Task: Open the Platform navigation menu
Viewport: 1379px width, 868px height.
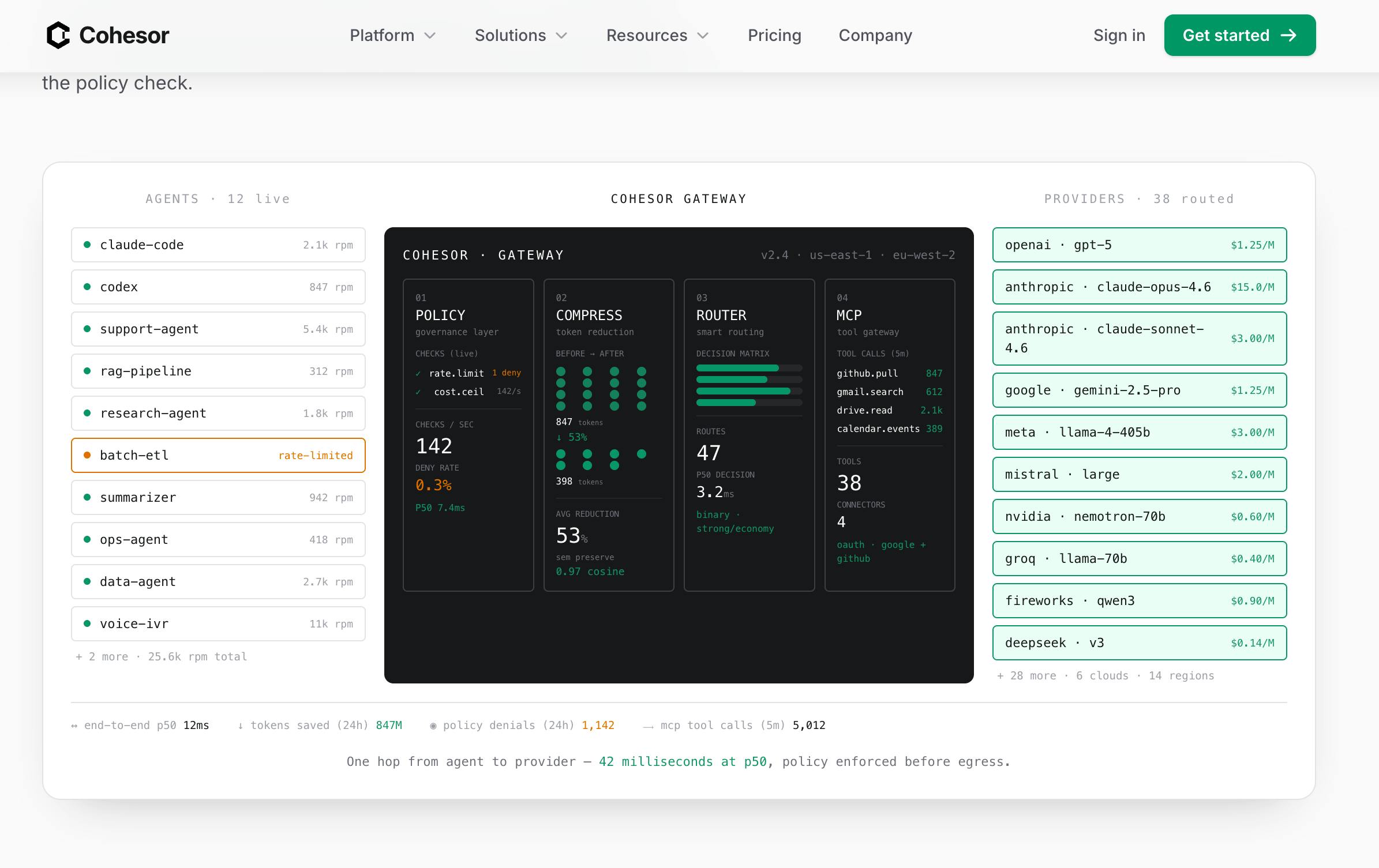Action: (x=392, y=36)
